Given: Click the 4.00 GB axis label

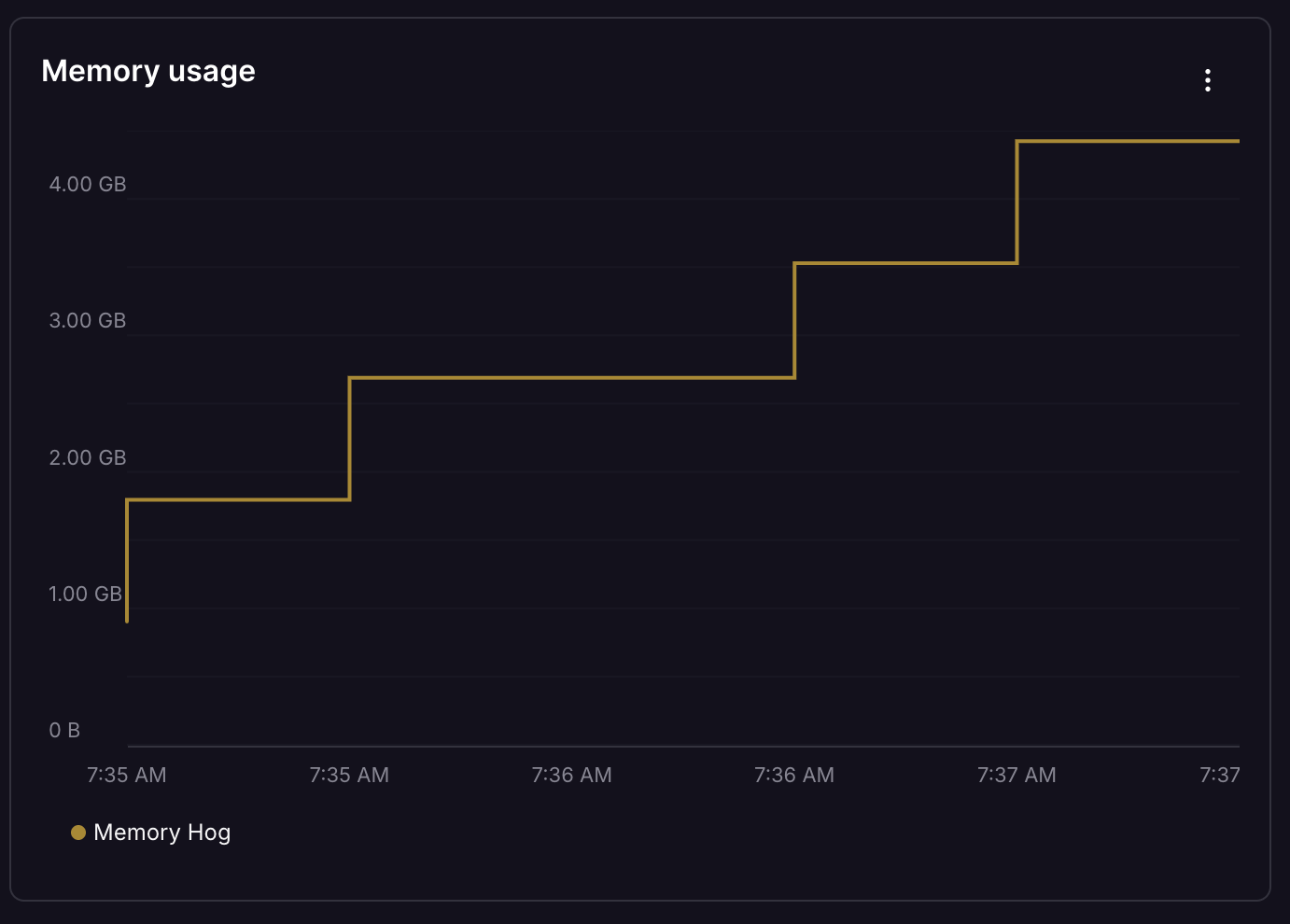Looking at the screenshot, I should 88,184.
